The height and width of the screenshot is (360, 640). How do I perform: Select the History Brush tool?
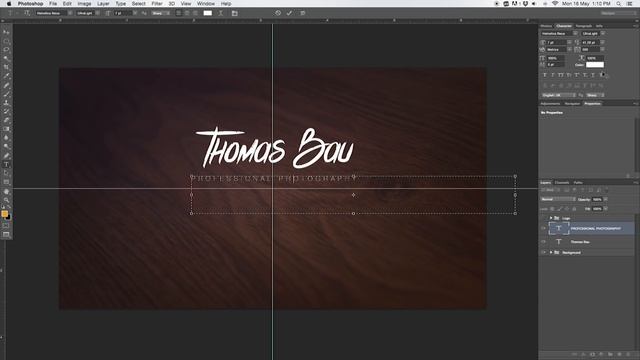(6, 111)
